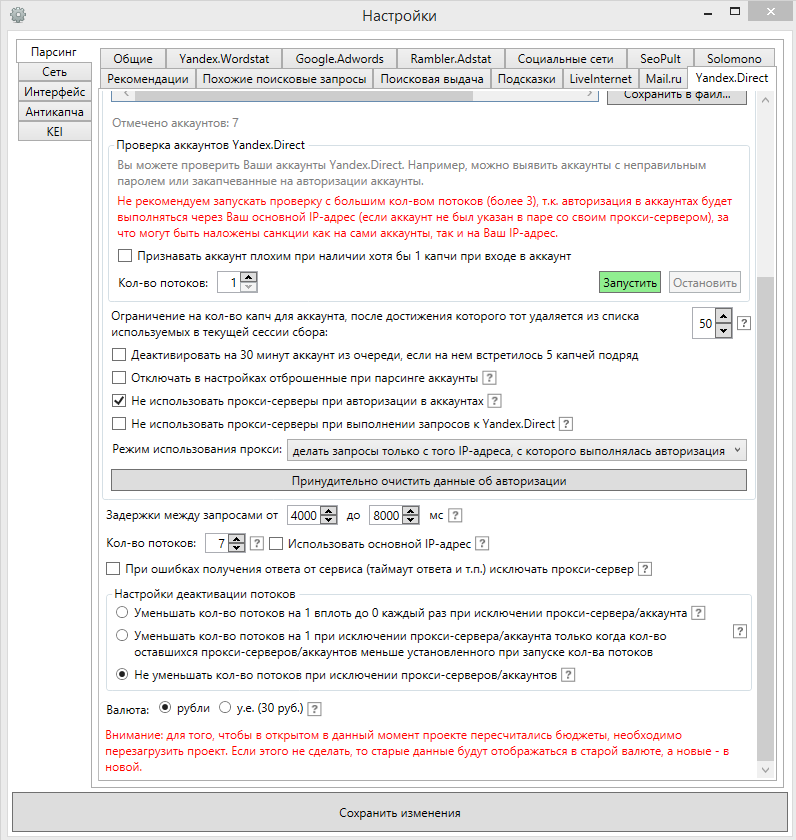Click green Запустить button
The width and height of the screenshot is (796, 840).
pyautogui.click(x=630, y=282)
